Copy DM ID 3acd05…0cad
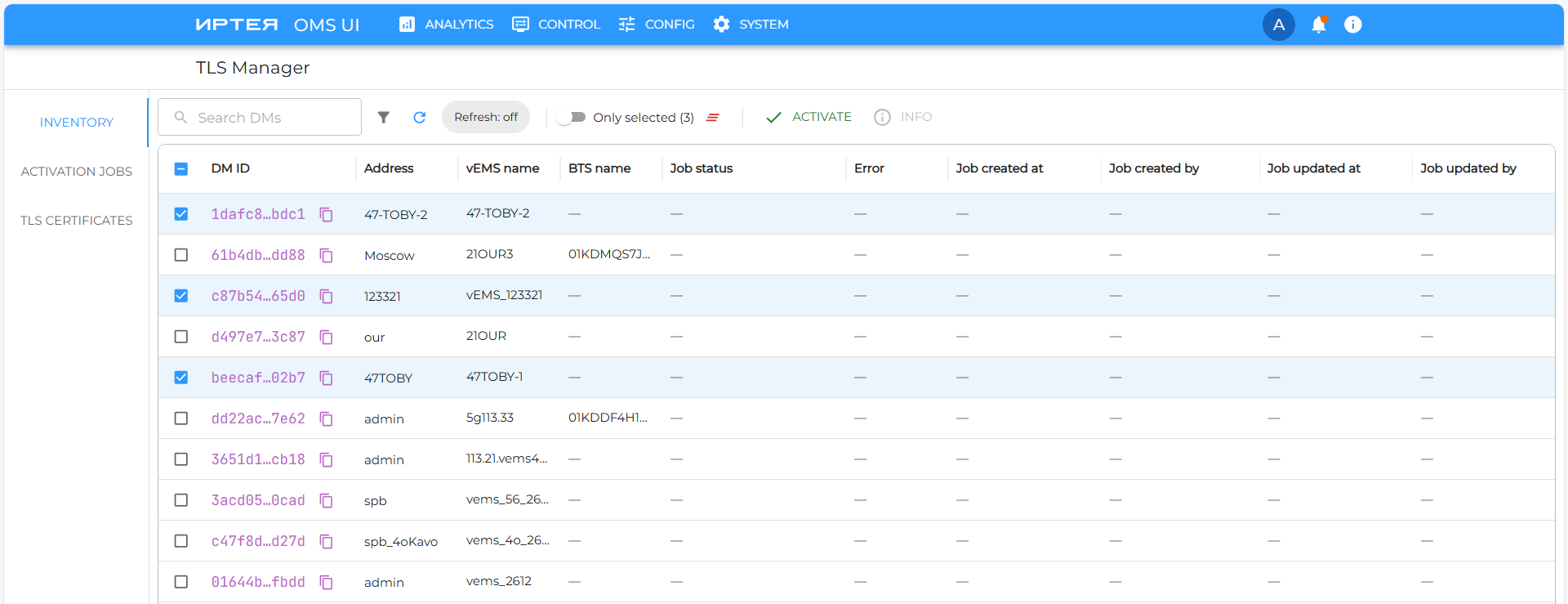Image resolution: width=1568 pixels, height=604 pixels. (326, 500)
